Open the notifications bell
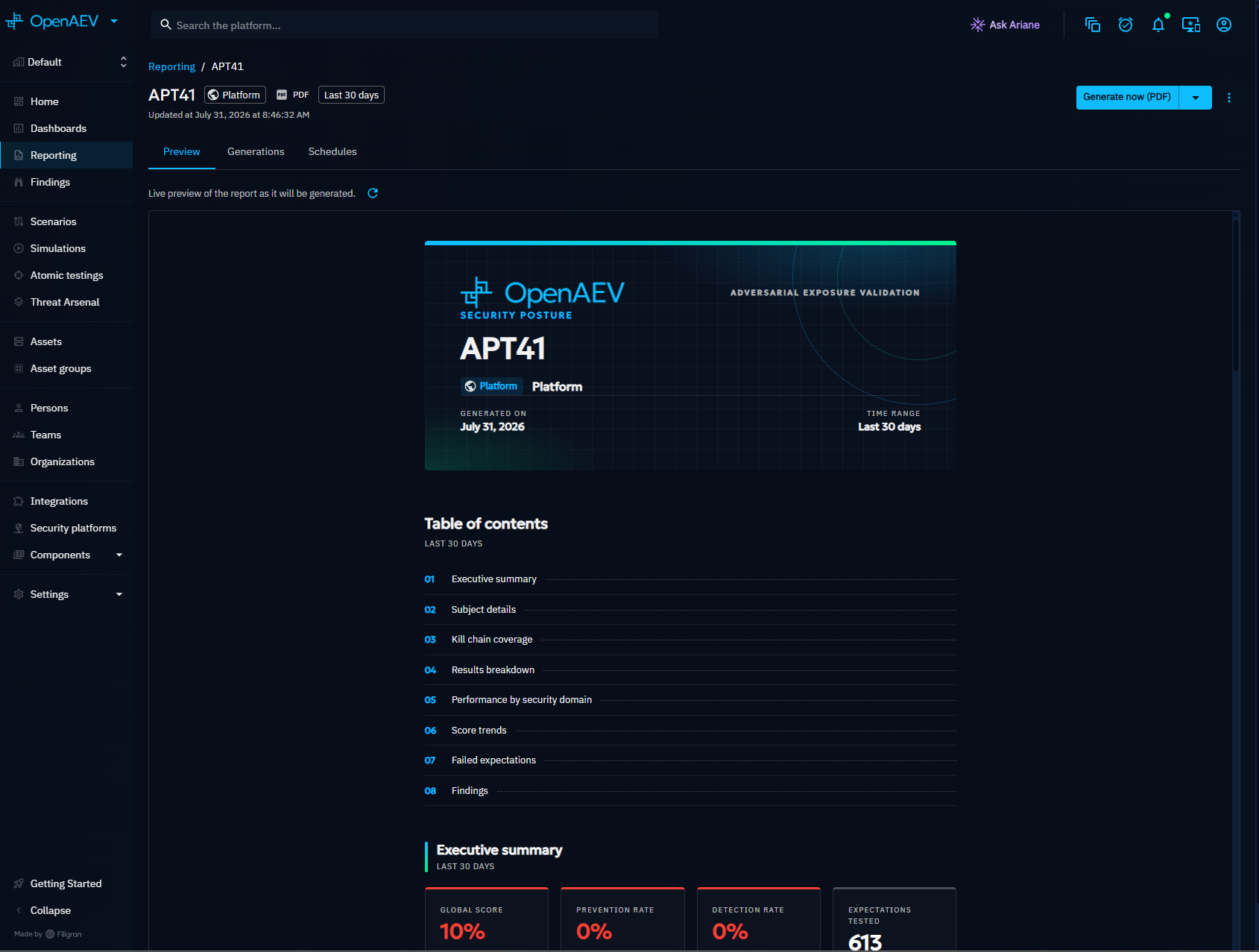1259x952 pixels. [1158, 25]
